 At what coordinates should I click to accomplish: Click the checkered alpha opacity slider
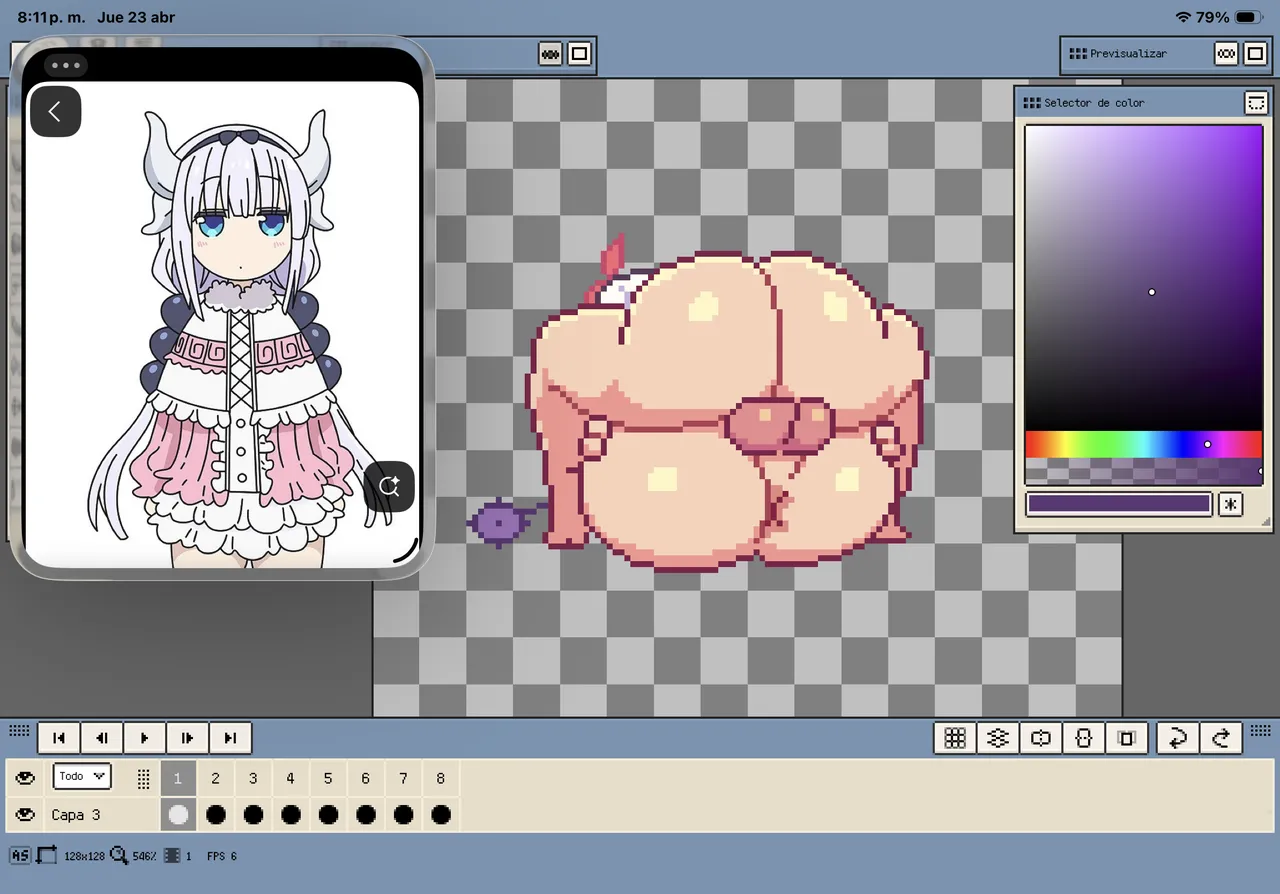coord(1144,471)
